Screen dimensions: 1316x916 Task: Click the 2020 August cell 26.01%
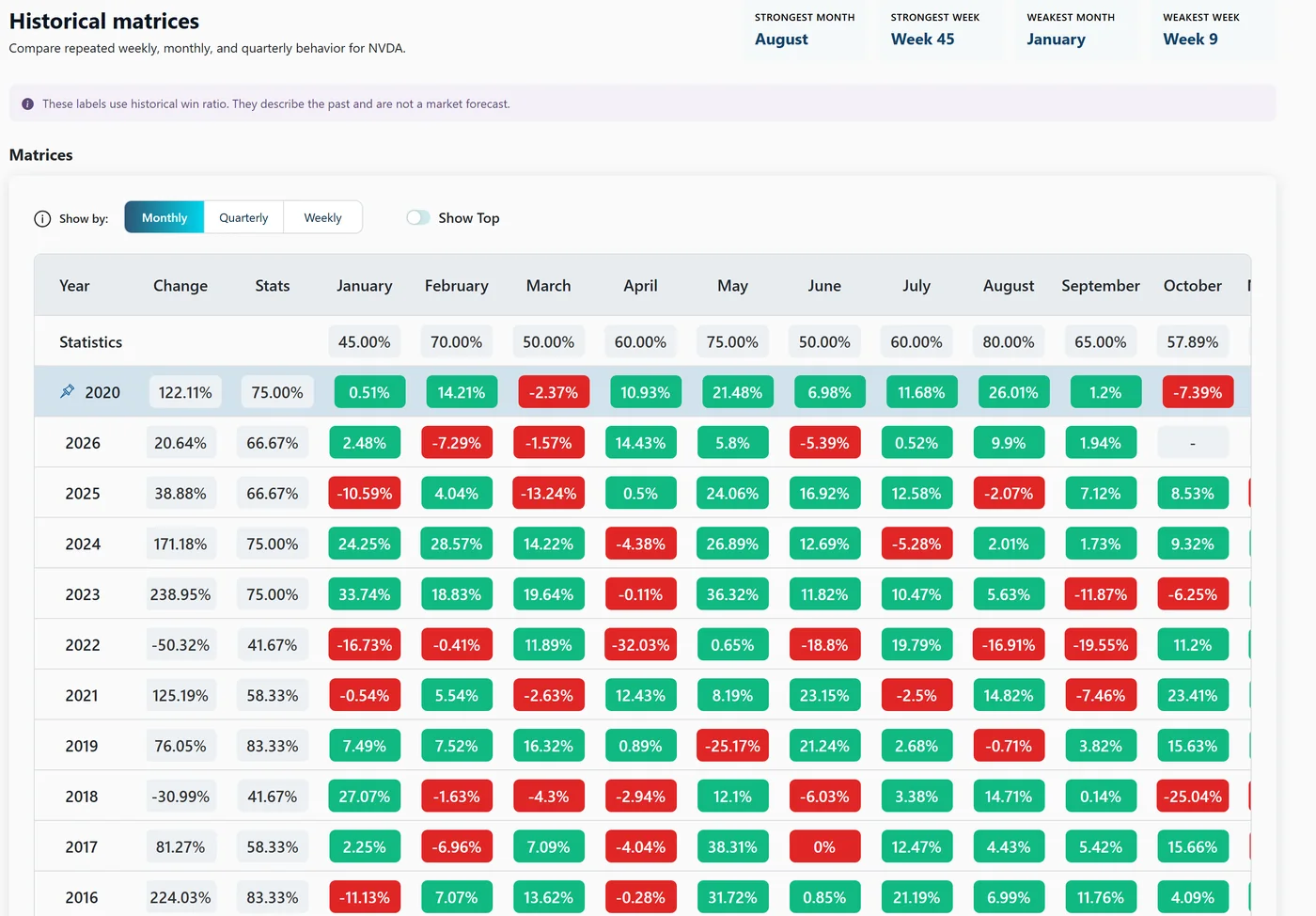point(1013,392)
